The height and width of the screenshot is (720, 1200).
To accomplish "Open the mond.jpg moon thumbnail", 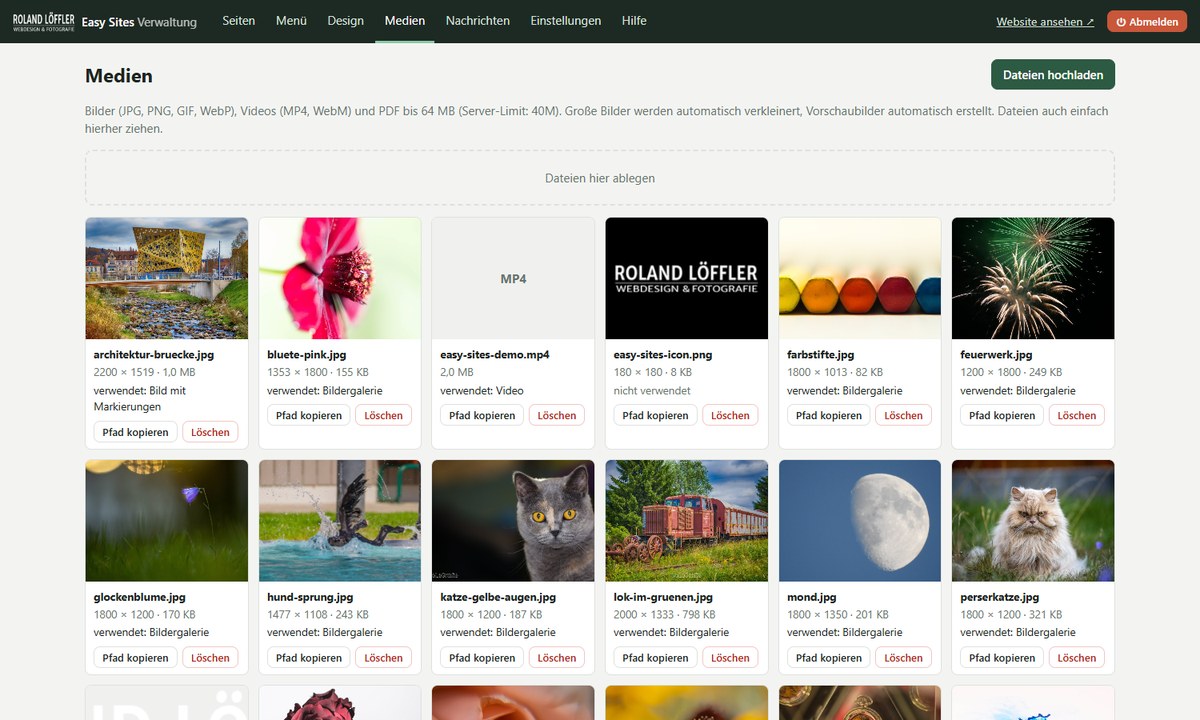I will (x=860, y=521).
